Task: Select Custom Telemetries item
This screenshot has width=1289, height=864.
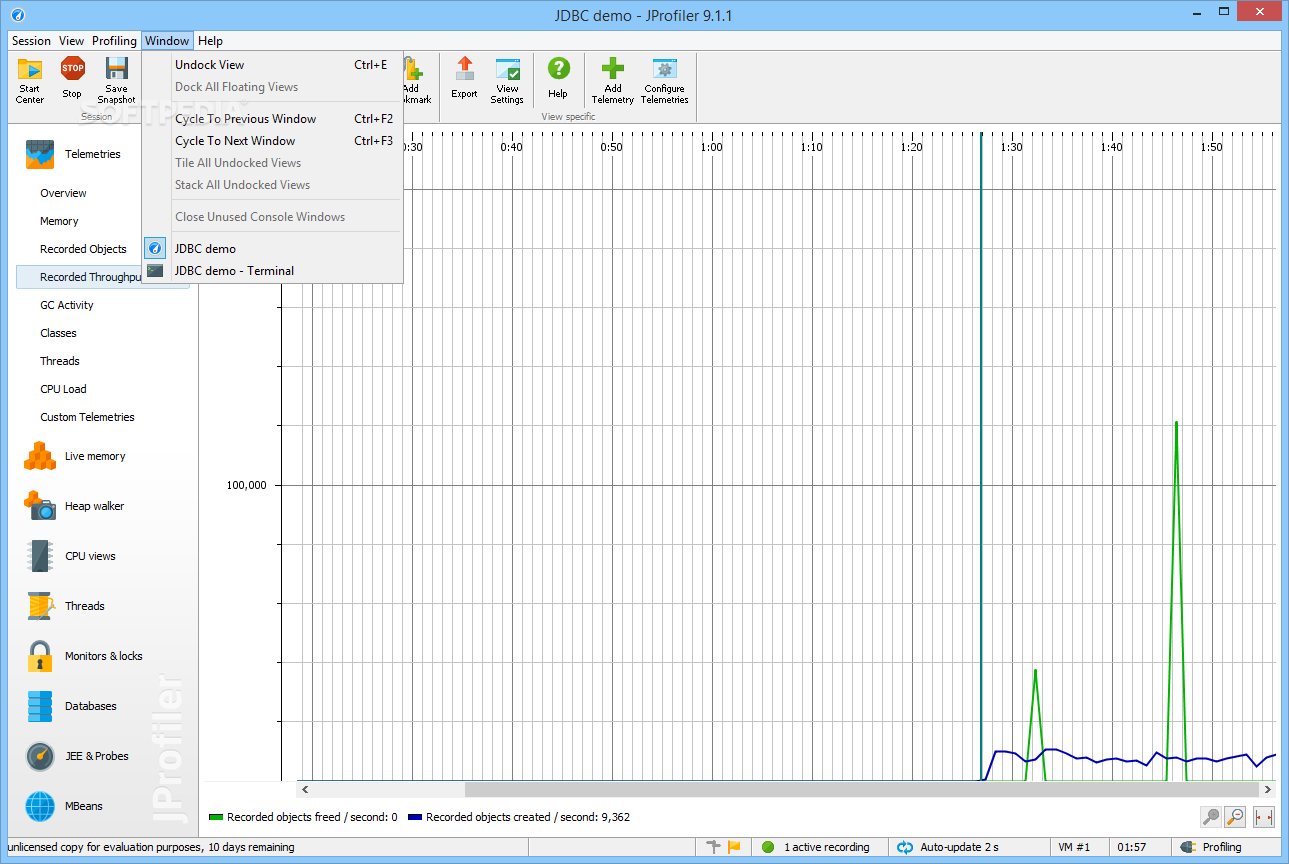Action: click(87, 417)
